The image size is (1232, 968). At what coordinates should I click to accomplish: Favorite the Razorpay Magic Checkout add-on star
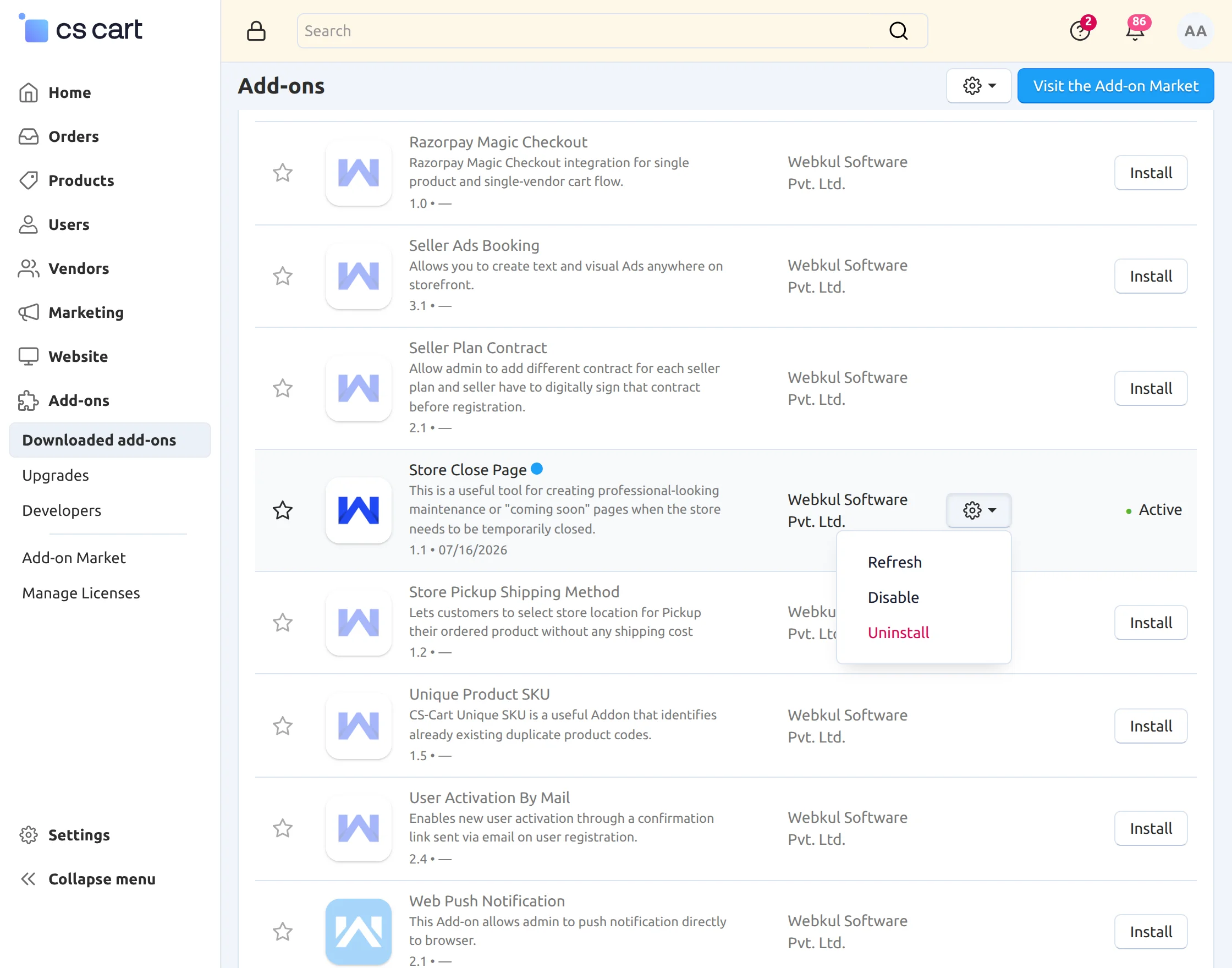point(282,172)
